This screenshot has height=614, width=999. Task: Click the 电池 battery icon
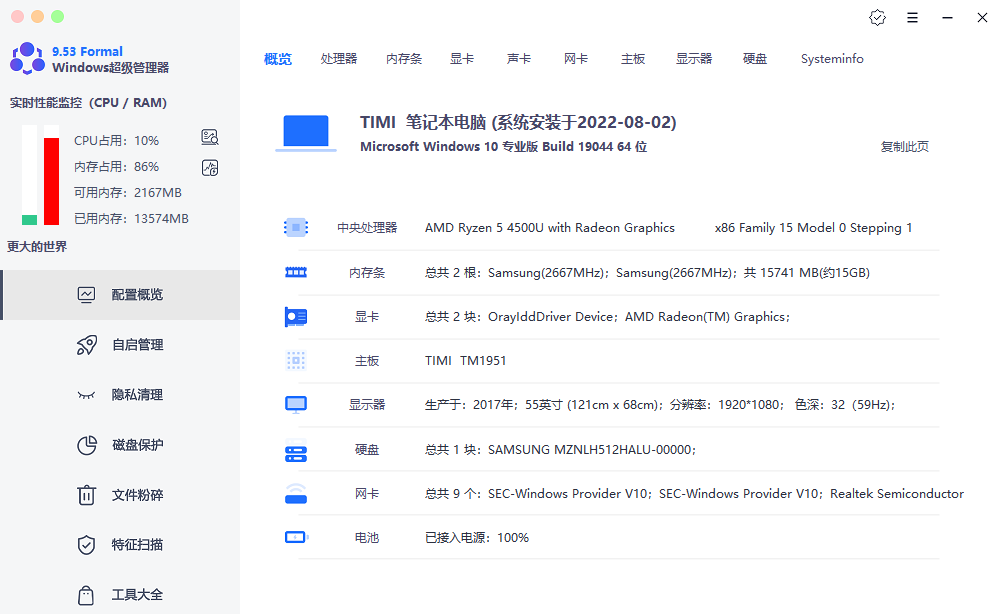[x=296, y=538]
